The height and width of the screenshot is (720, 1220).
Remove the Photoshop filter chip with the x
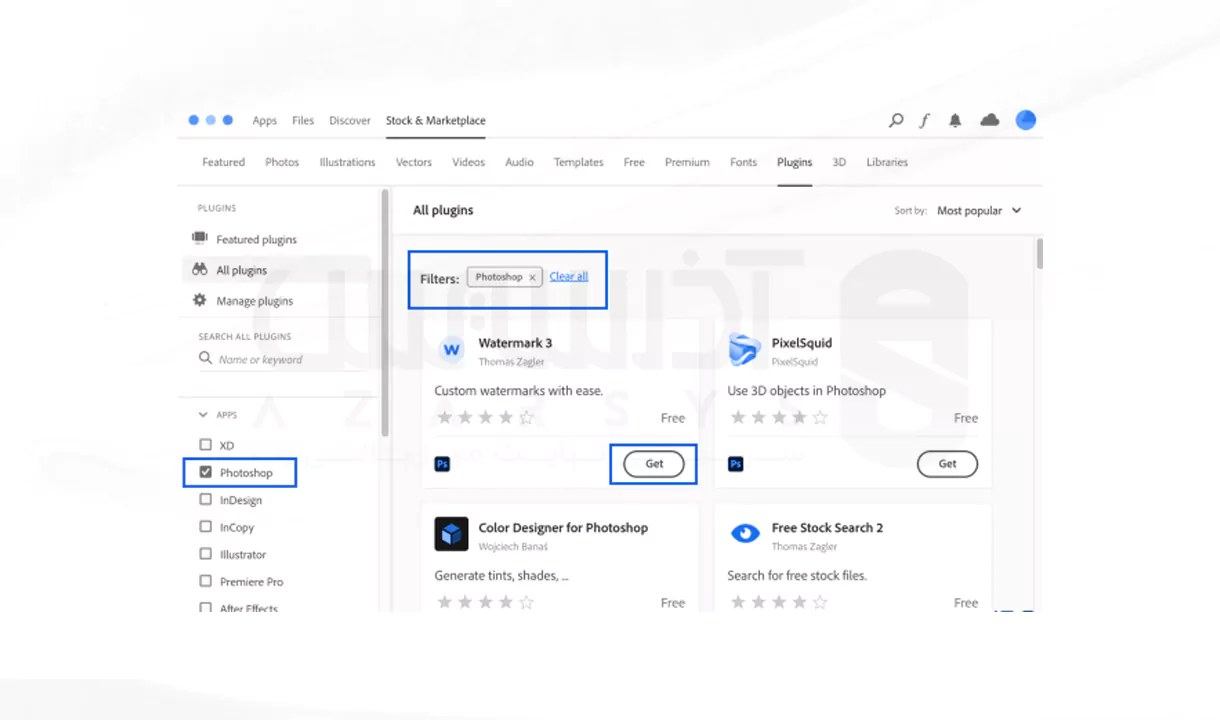pyautogui.click(x=532, y=277)
